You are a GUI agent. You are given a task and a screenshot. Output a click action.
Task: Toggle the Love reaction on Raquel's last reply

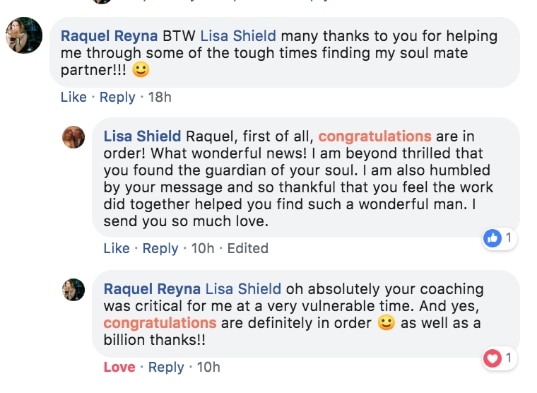point(120,367)
